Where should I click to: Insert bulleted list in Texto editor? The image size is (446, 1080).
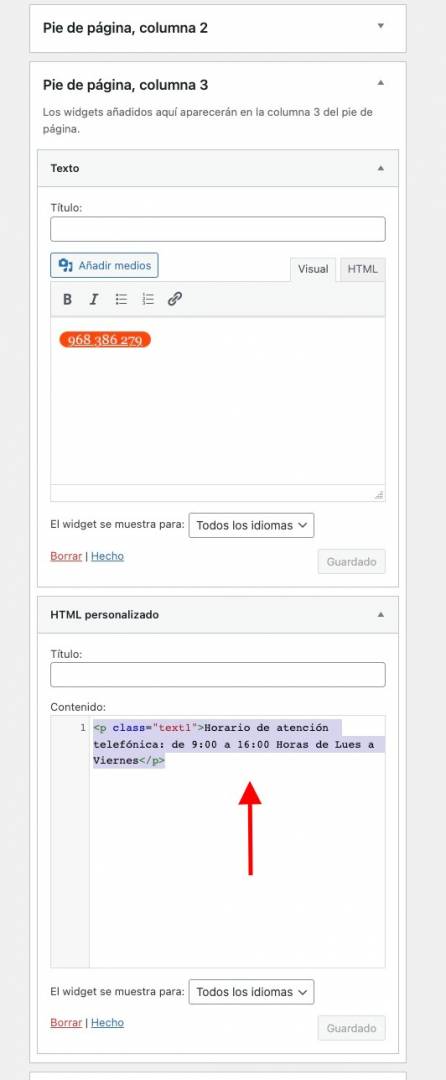121,299
